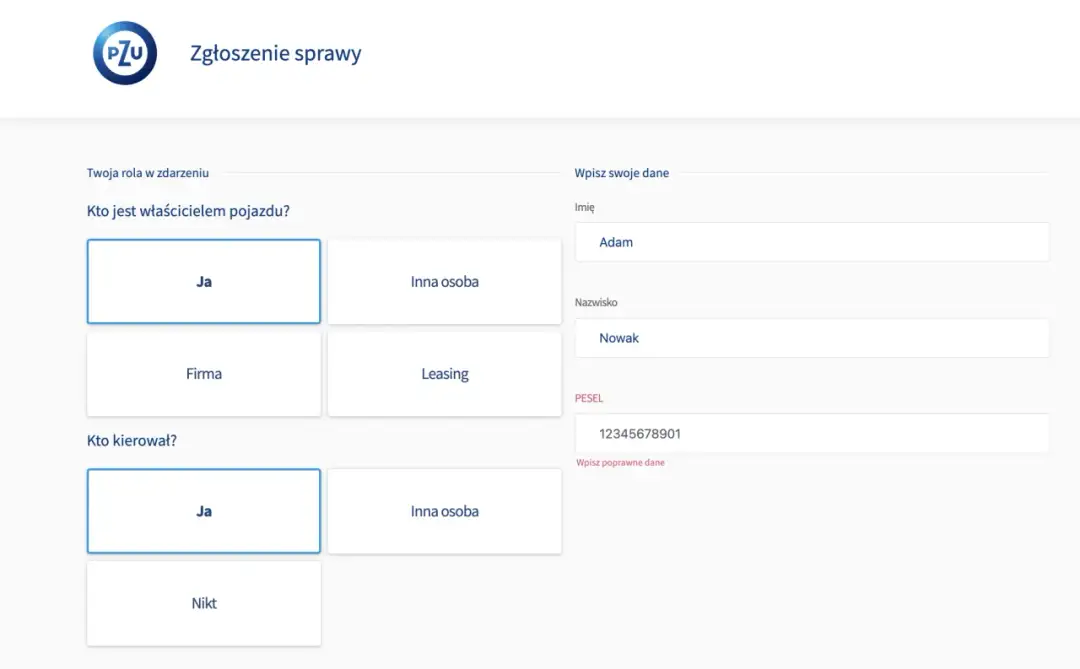Screen dimensions: 1080x669
Task: Click the PZU logo icon
Action: pyautogui.click(x=124, y=52)
